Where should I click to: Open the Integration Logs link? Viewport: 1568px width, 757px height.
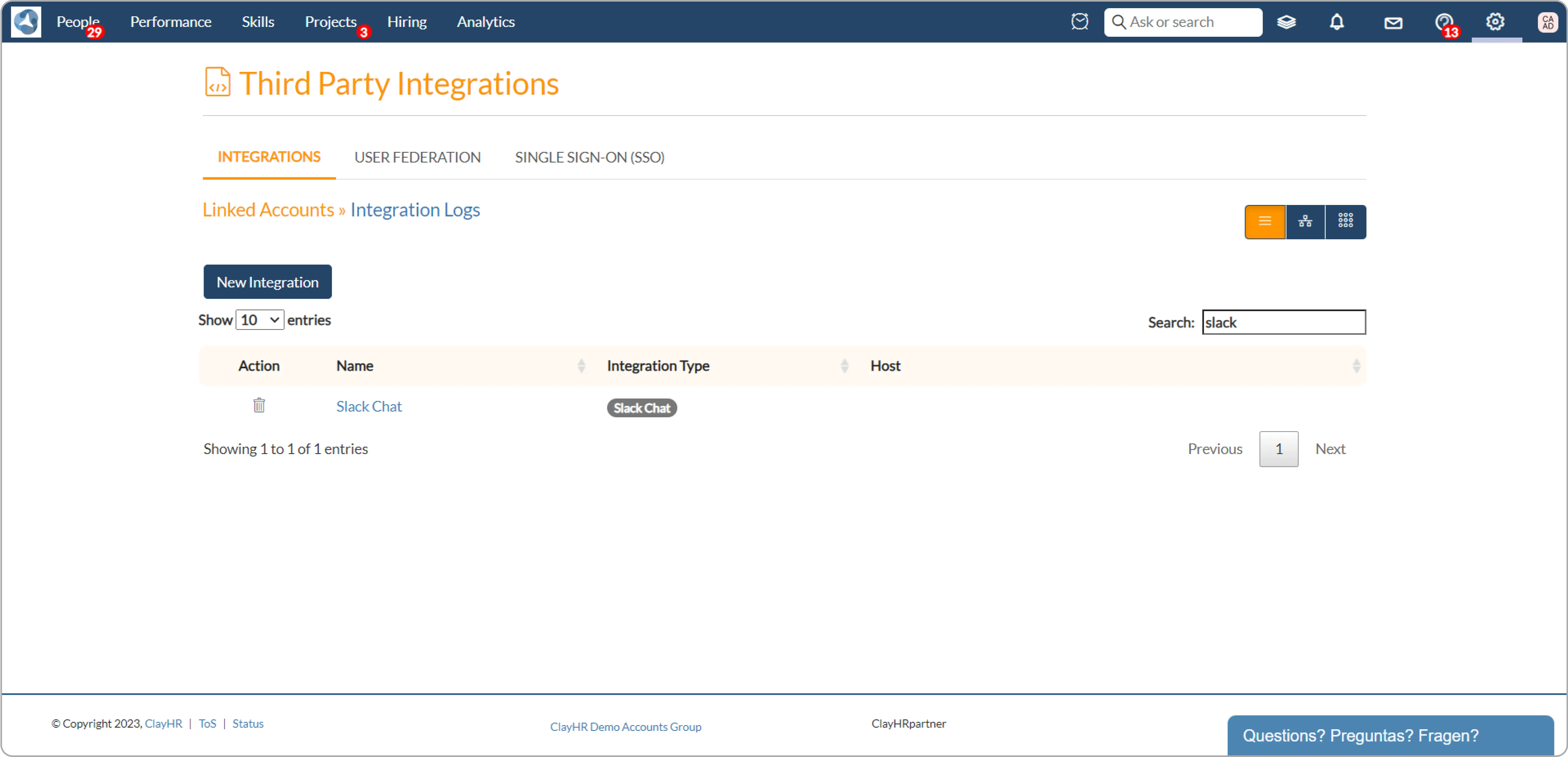(415, 210)
